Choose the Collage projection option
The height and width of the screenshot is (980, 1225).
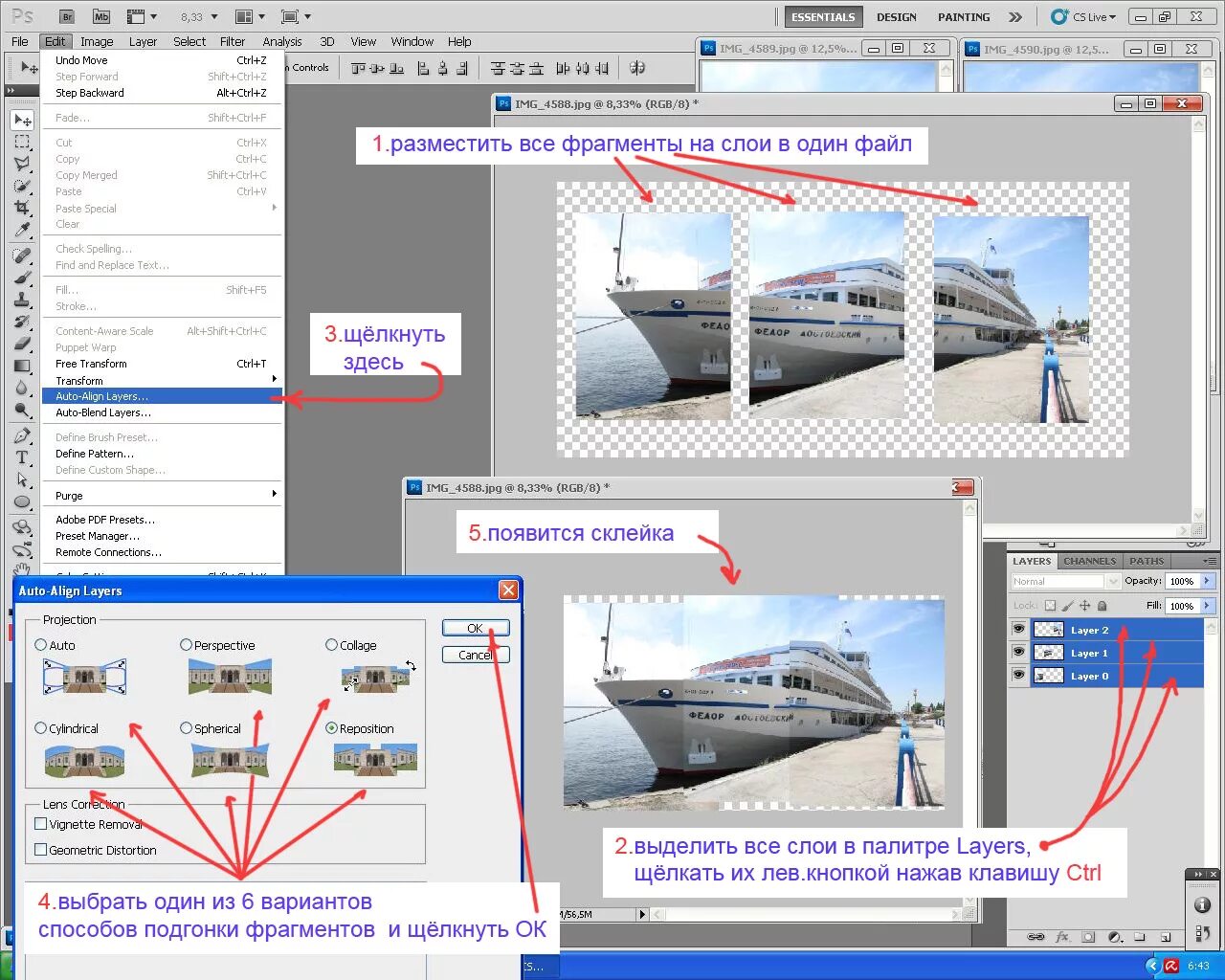(x=331, y=645)
